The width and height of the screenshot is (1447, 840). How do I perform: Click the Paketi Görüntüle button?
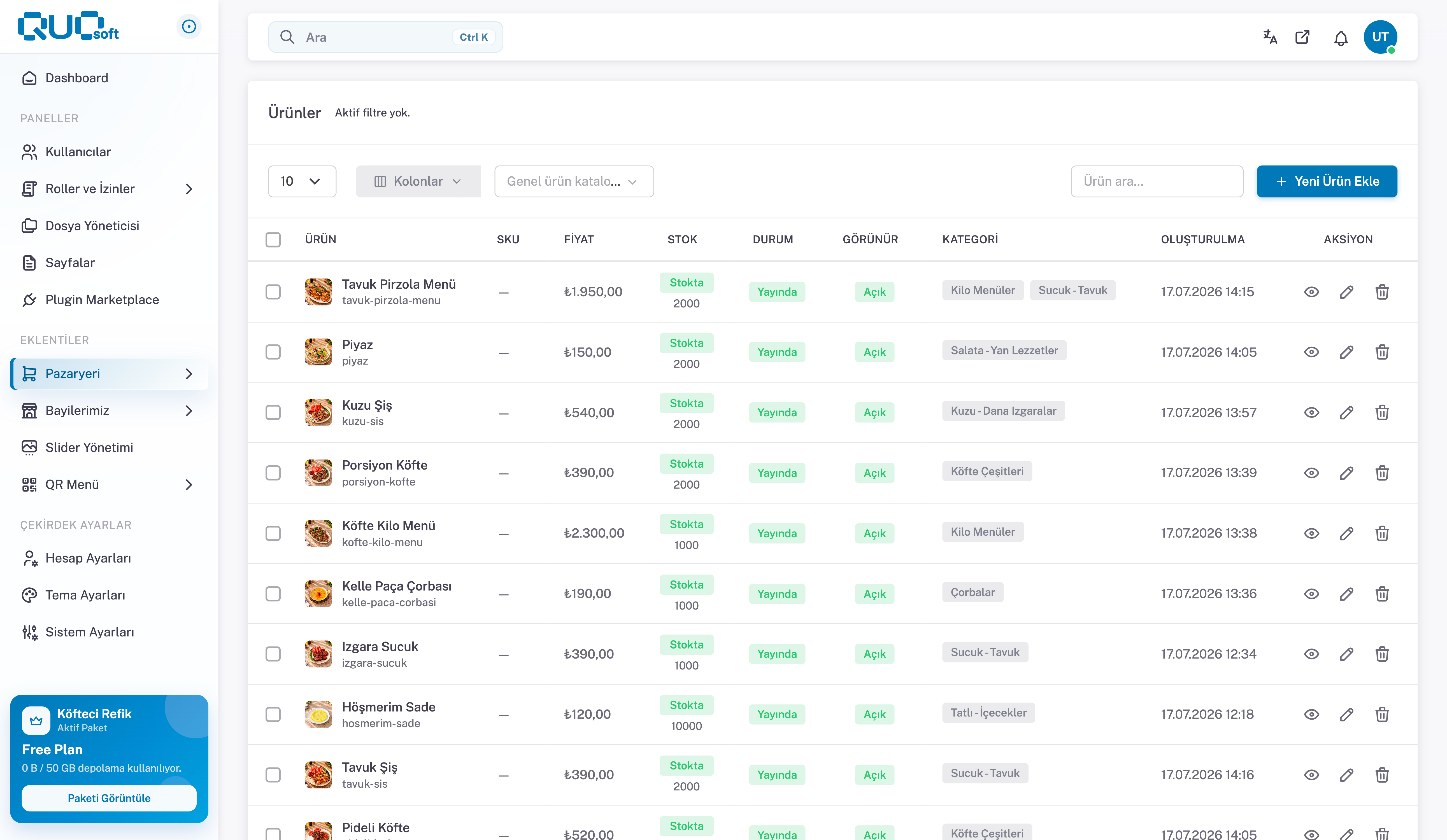[x=109, y=798]
